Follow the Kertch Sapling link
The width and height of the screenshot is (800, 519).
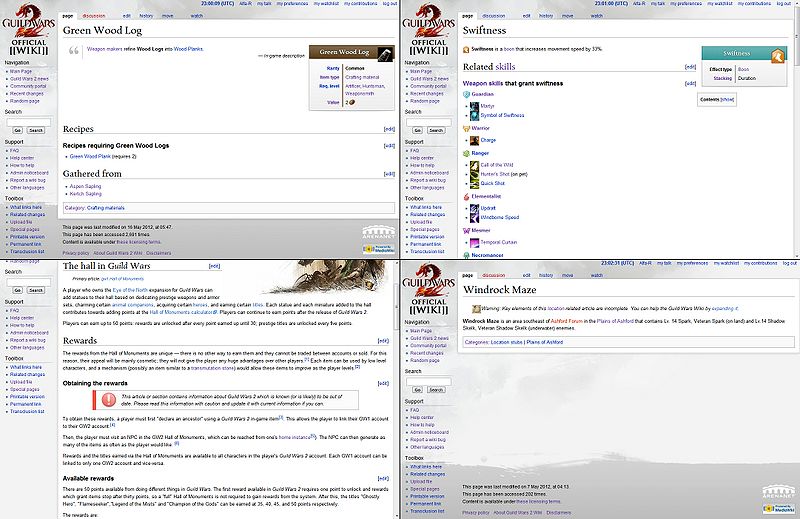coord(86,194)
